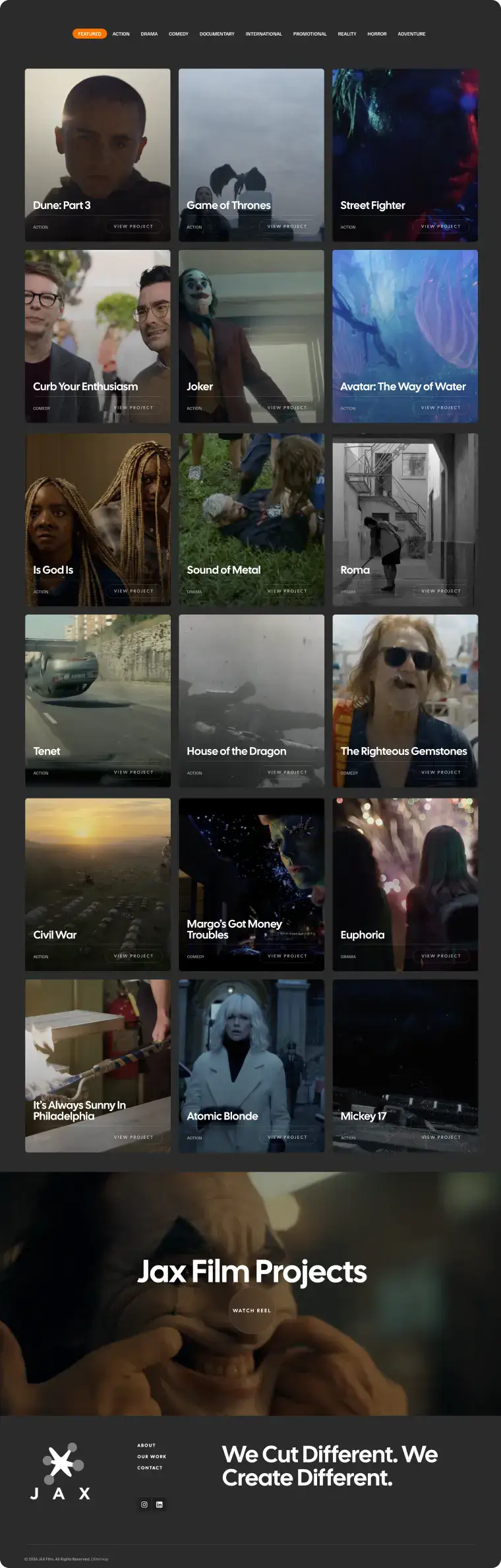Open the LinkedIn icon in the footer
Screen dimensions: 501x1568
point(159,1504)
